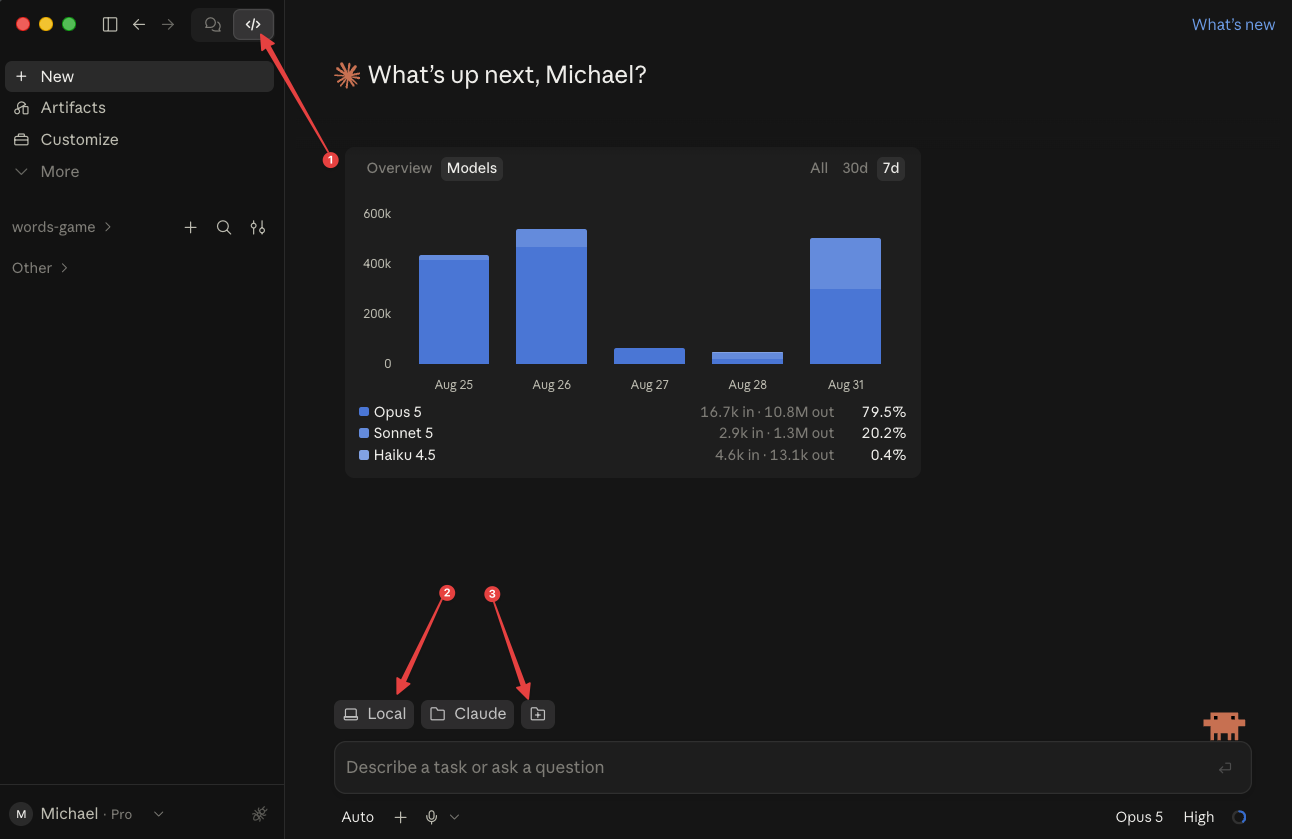Show All time usage range
The image size is (1292, 839).
(819, 168)
